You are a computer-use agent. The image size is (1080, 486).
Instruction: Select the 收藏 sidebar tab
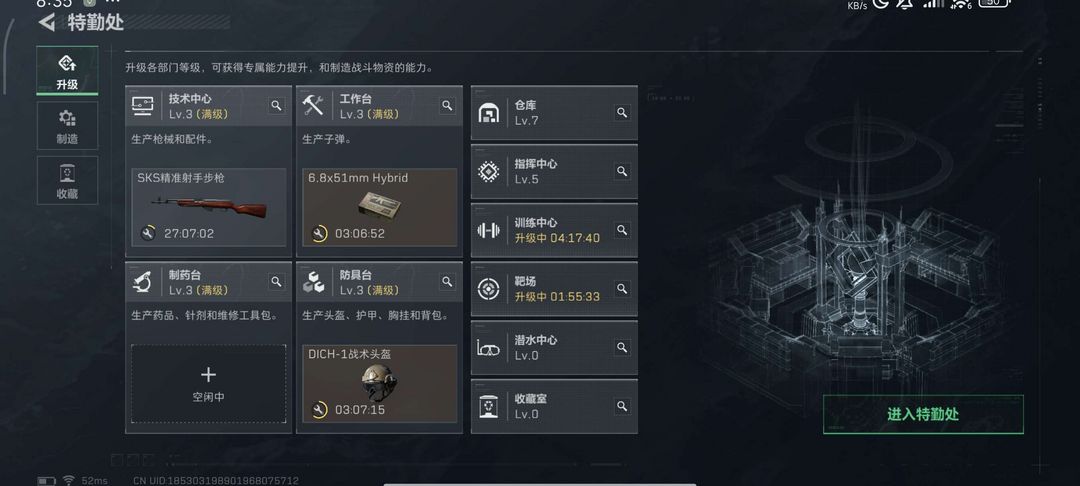click(x=68, y=180)
